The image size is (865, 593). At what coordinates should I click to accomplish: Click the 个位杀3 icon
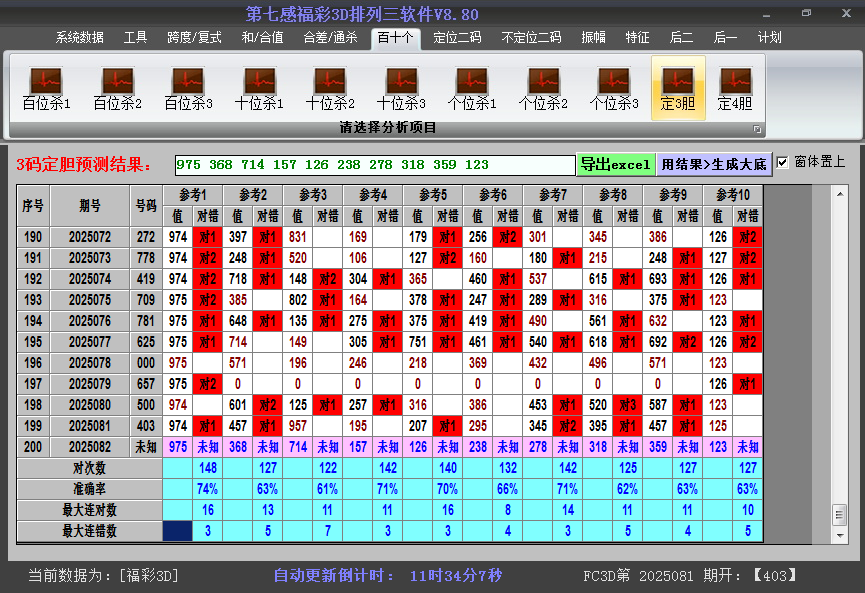[x=614, y=88]
